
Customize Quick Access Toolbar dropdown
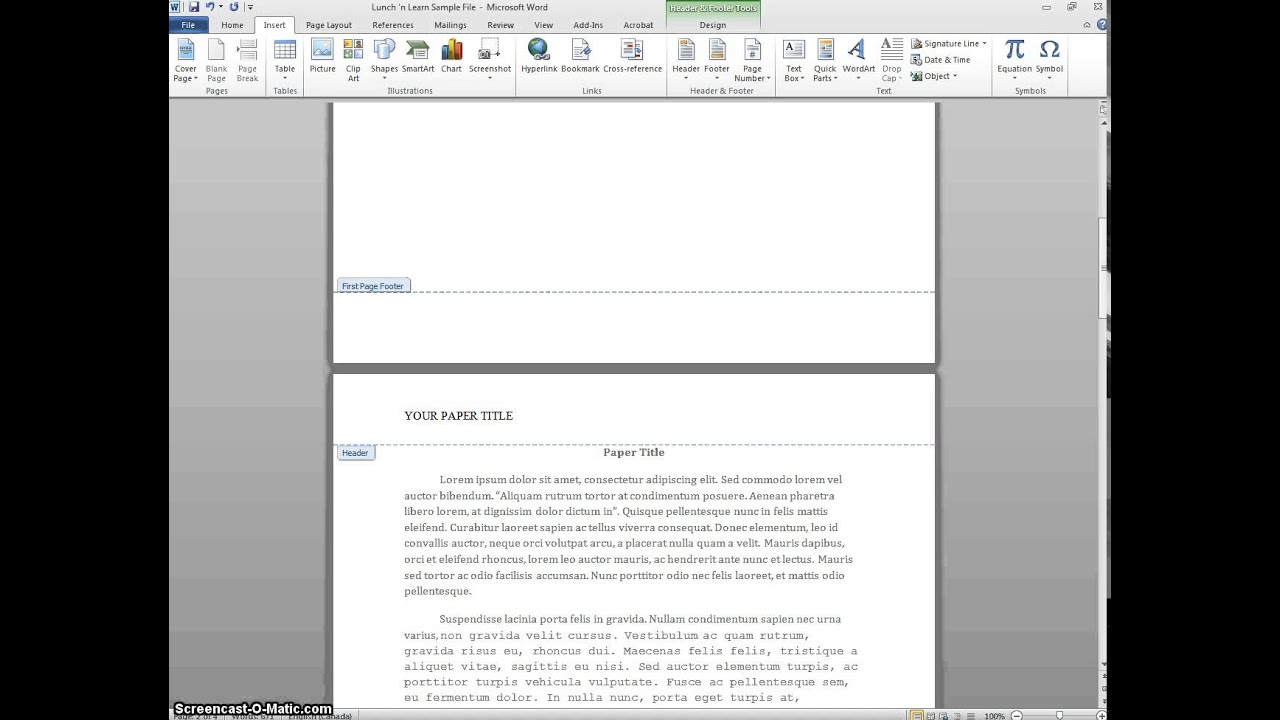[249, 7]
